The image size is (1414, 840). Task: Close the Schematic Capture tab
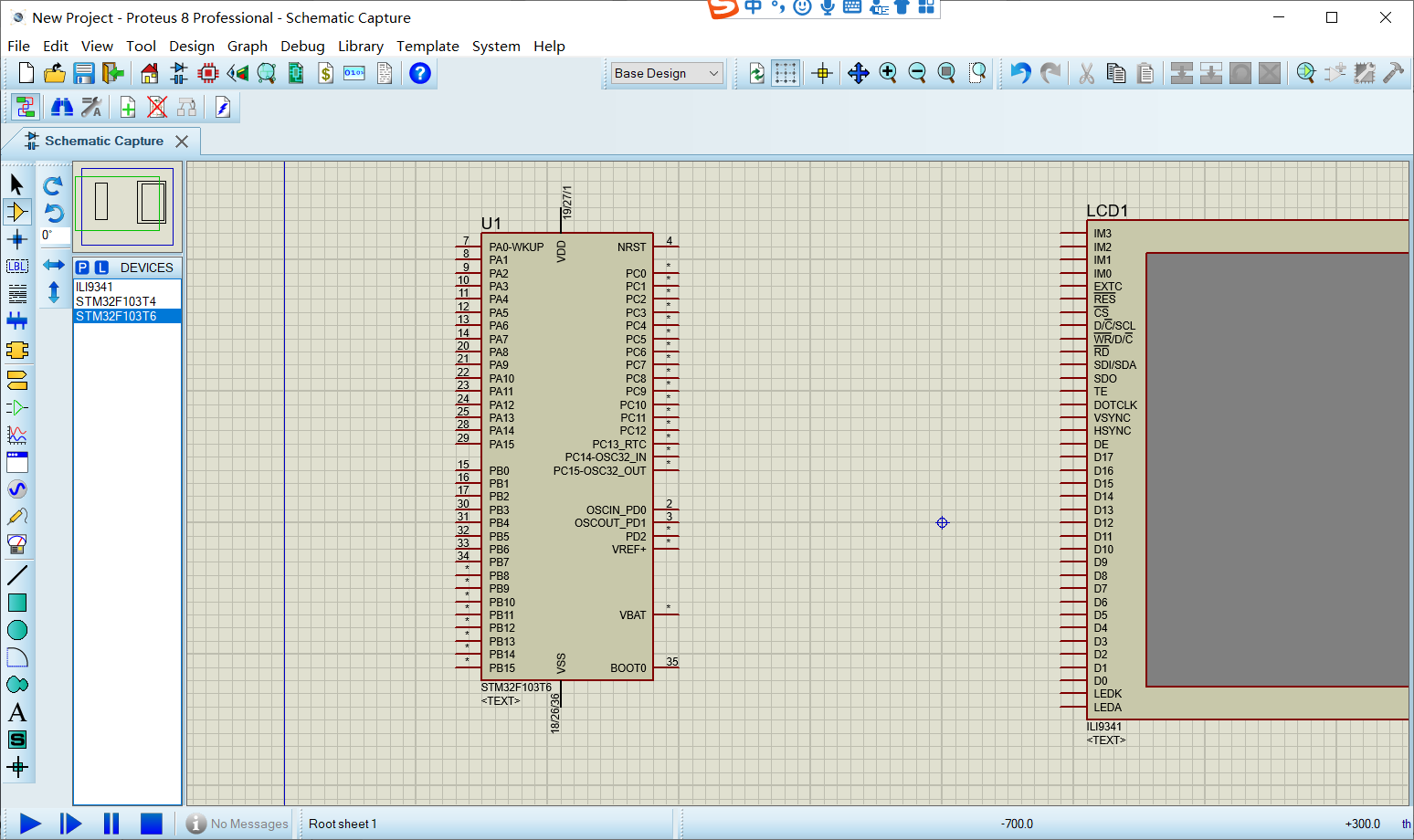point(182,142)
